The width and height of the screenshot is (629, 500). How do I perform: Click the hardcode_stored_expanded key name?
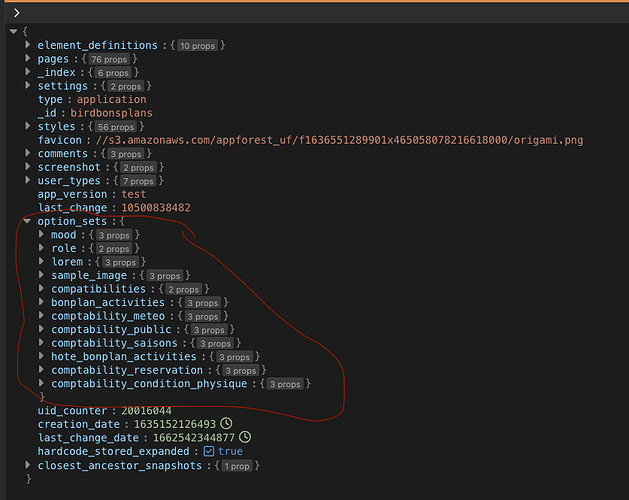(x=114, y=451)
